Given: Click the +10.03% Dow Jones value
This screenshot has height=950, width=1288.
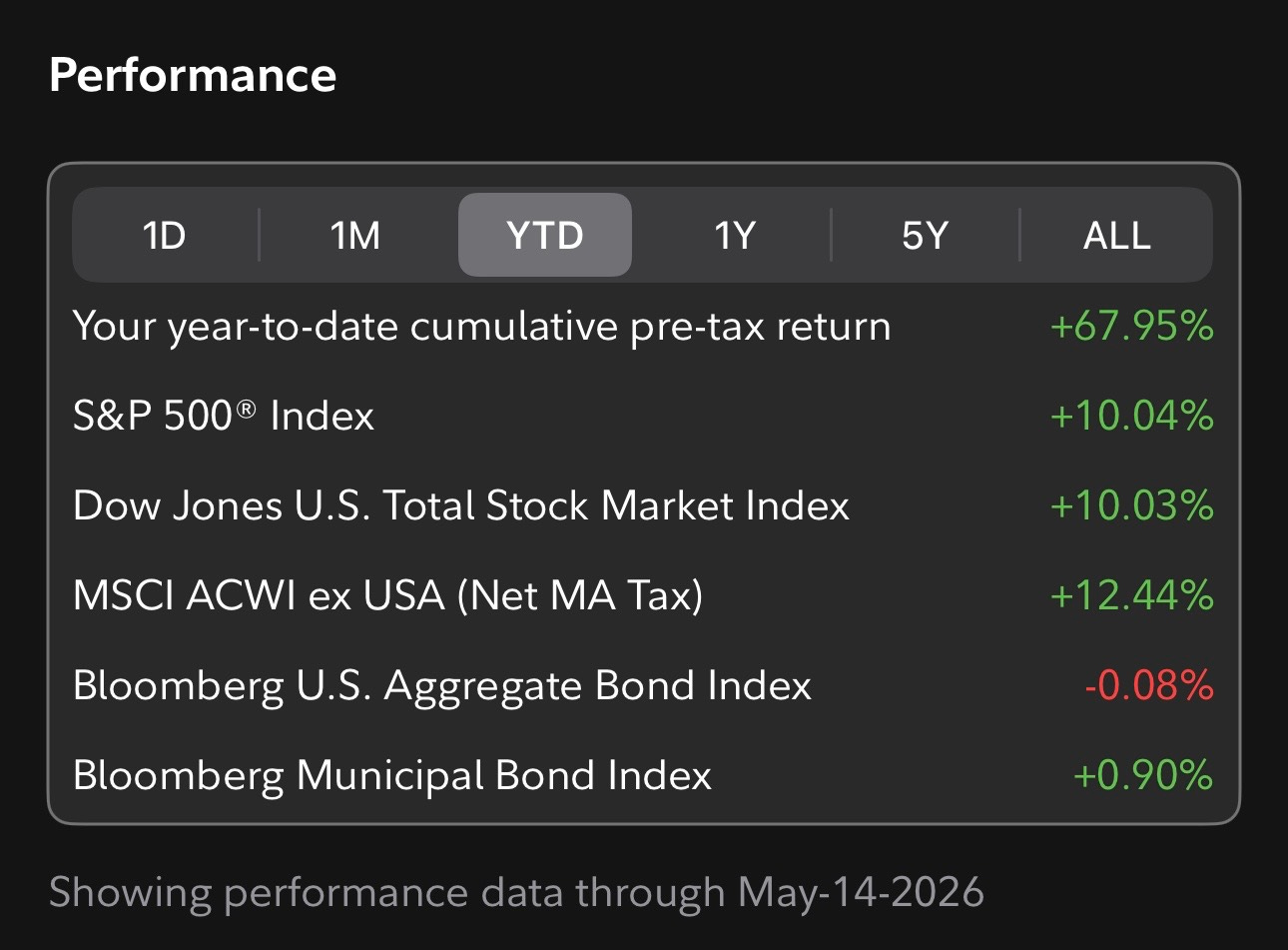Looking at the screenshot, I should pos(1131,505).
